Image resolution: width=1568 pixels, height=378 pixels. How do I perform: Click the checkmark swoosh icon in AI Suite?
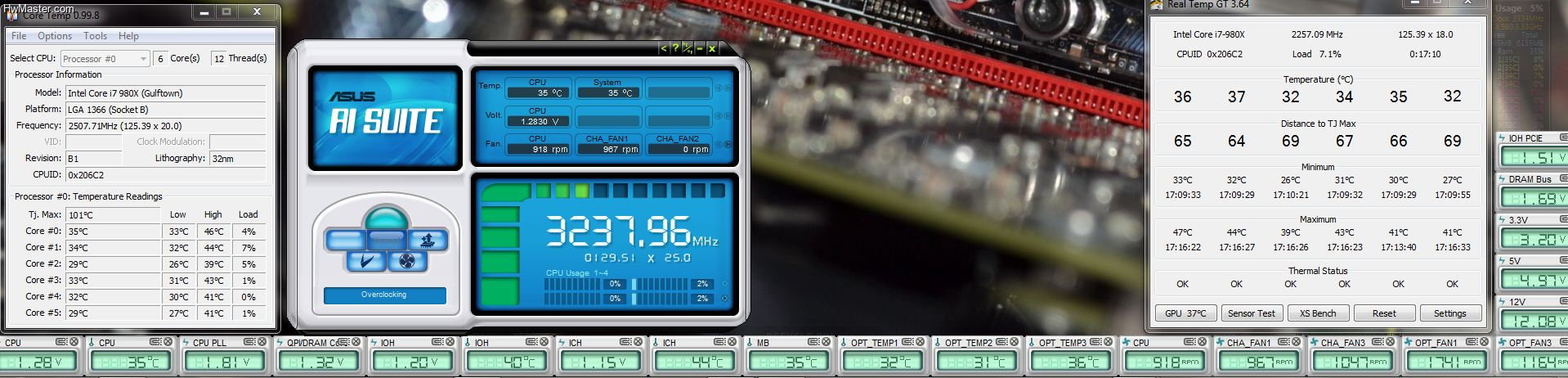365,261
